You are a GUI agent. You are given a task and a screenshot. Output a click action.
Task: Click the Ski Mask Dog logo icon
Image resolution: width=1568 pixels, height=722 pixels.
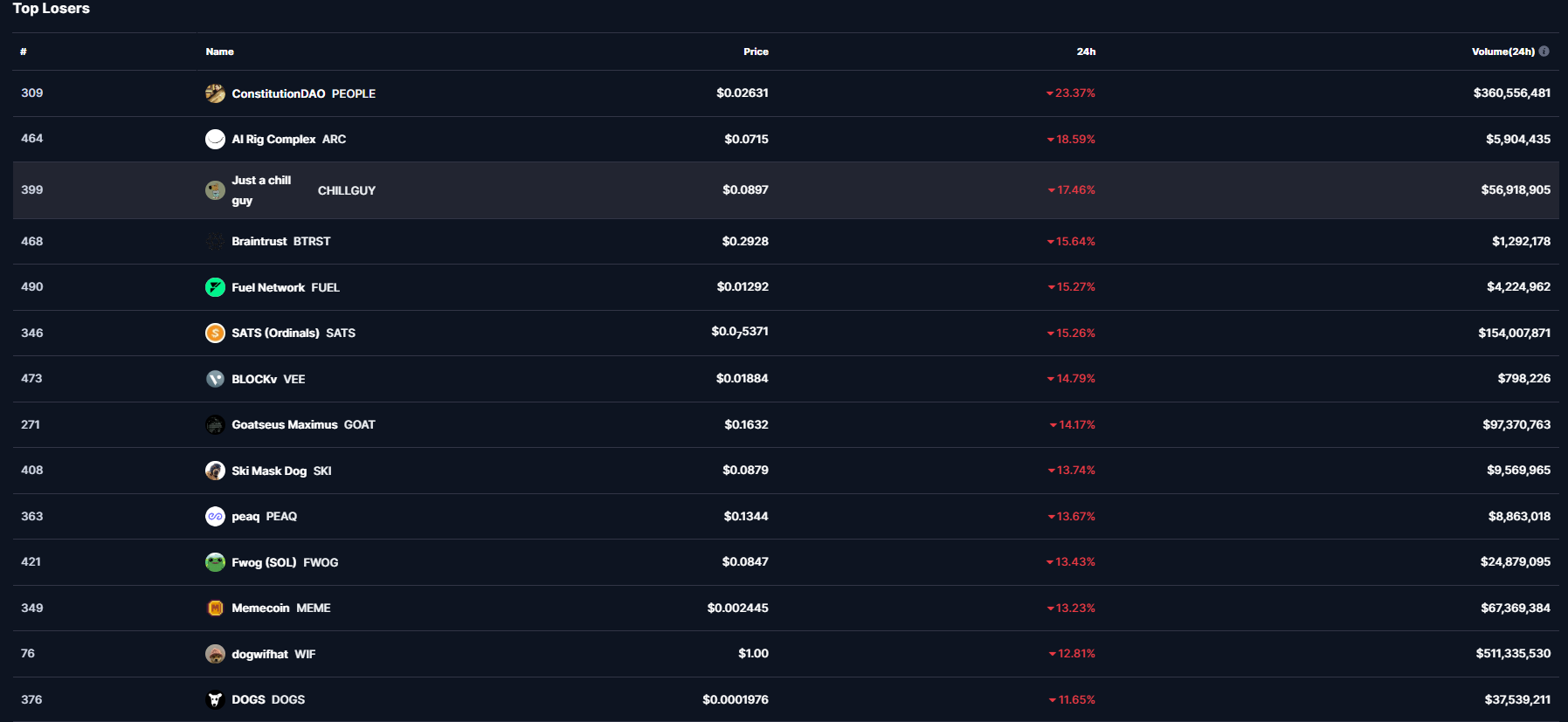tap(215, 471)
